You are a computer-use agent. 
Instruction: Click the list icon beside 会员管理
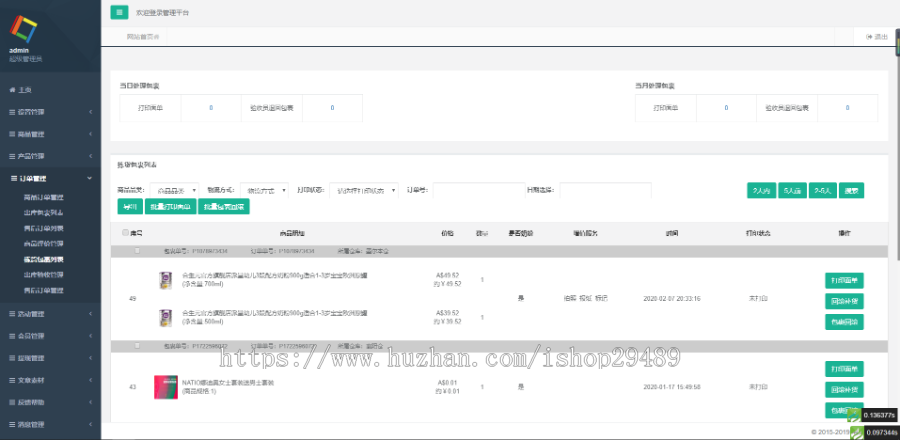coord(12,336)
